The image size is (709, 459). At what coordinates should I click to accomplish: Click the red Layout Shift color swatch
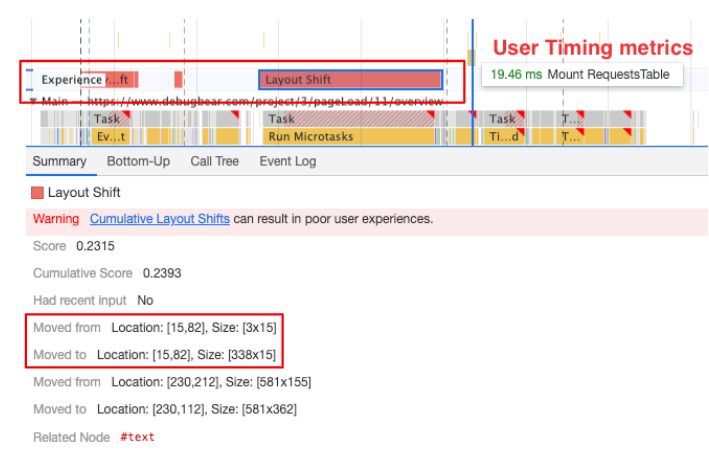[x=38, y=192]
